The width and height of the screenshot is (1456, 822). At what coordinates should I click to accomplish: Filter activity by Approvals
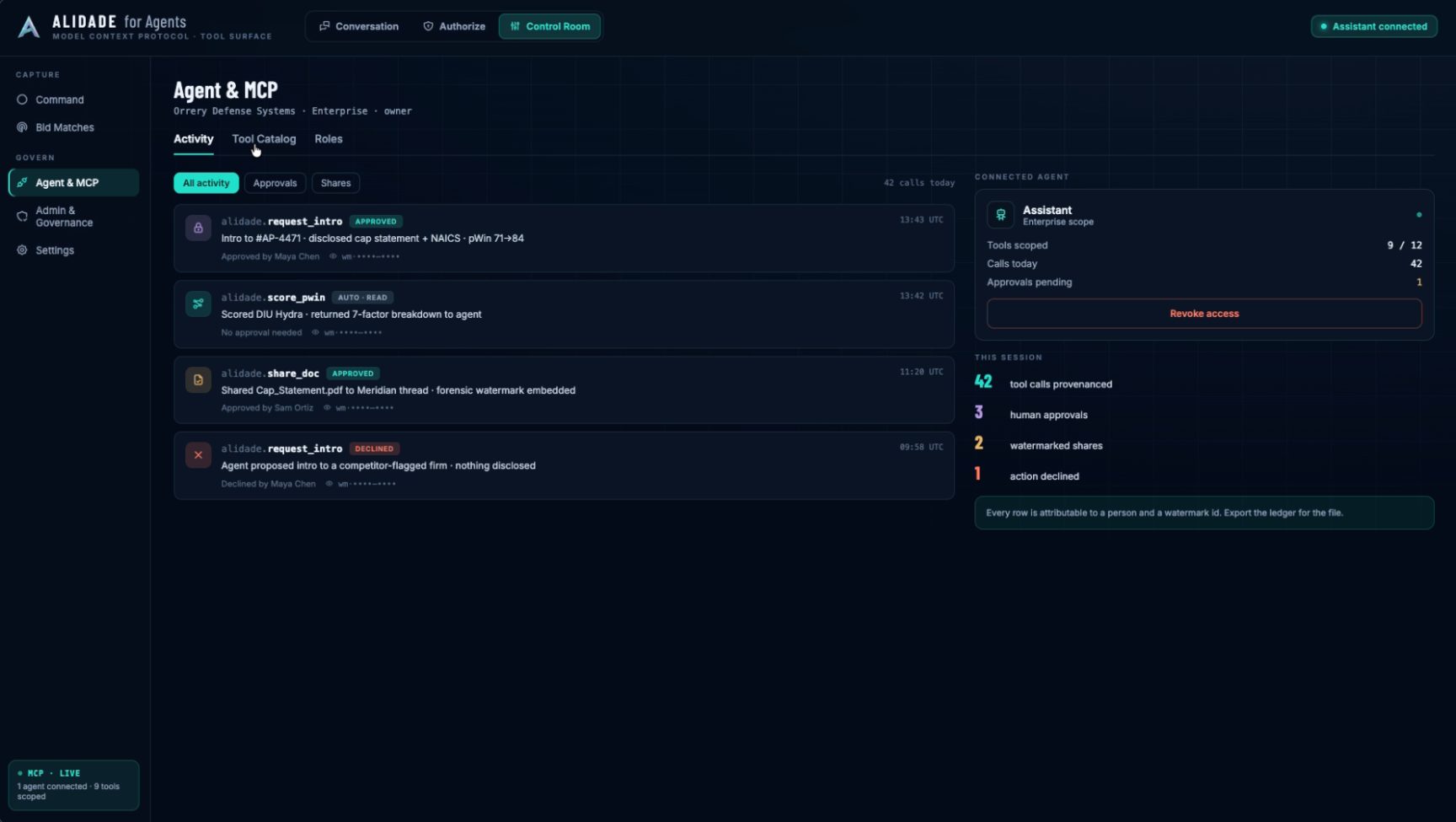[x=275, y=183]
